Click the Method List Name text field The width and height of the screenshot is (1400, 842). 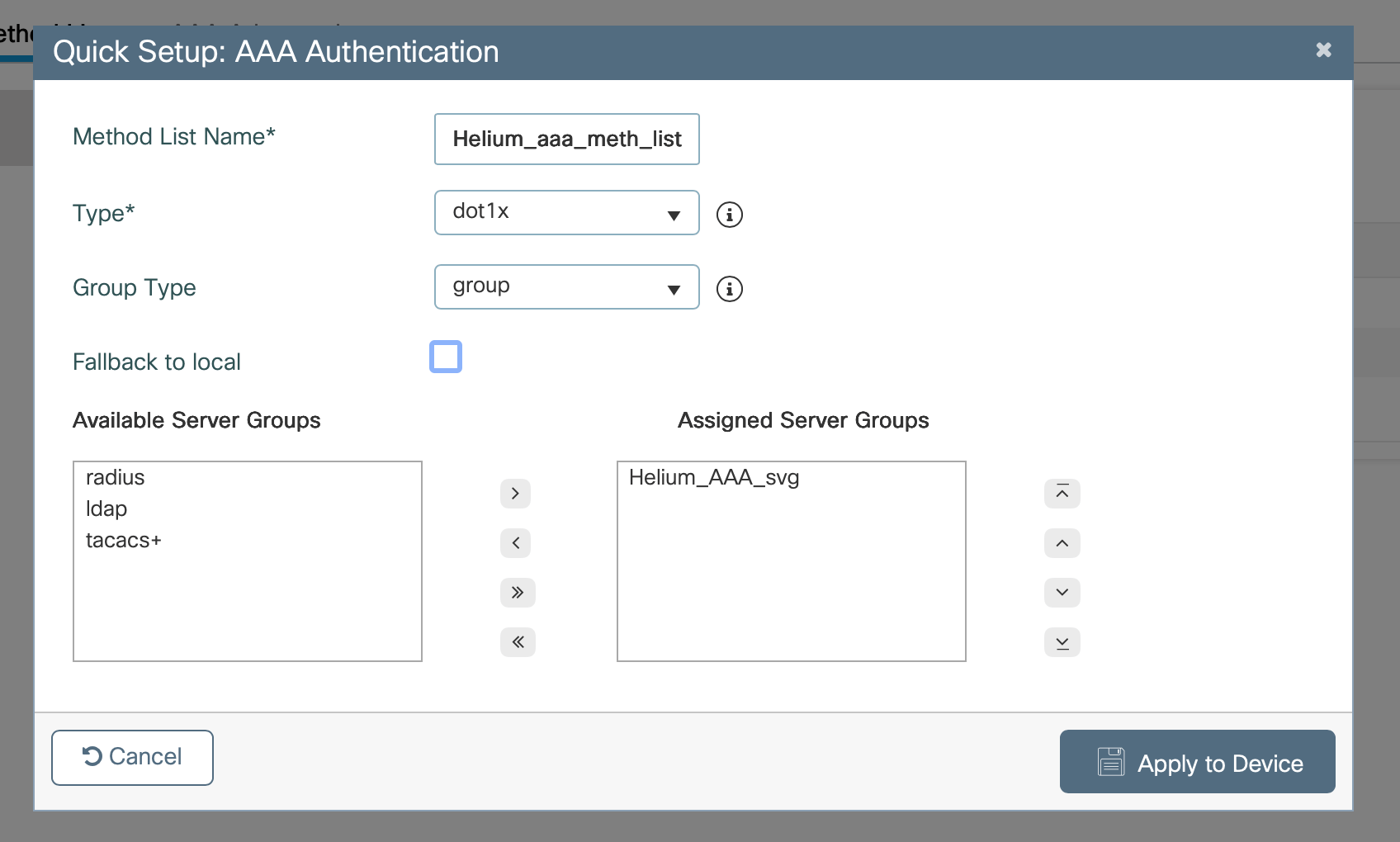pyautogui.click(x=566, y=140)
